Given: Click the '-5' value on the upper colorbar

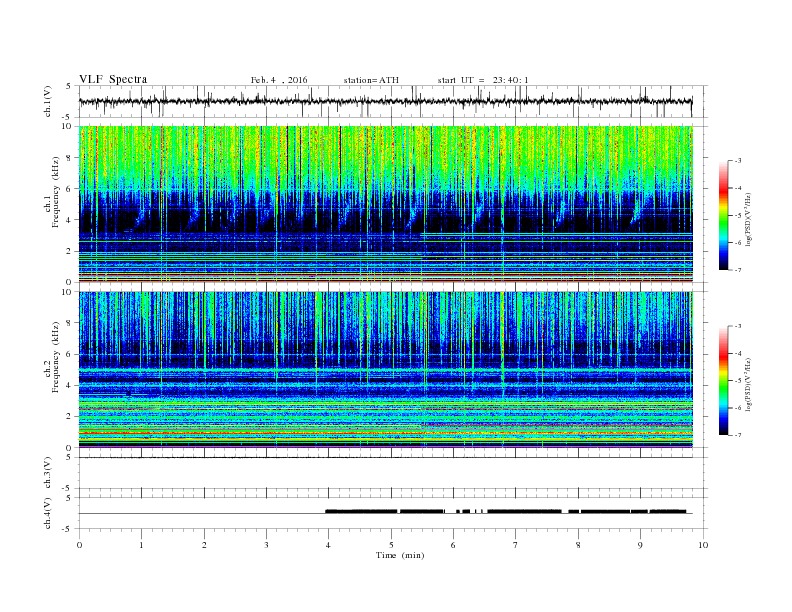Looking at the screenshot, I should [x=737, y=215].
